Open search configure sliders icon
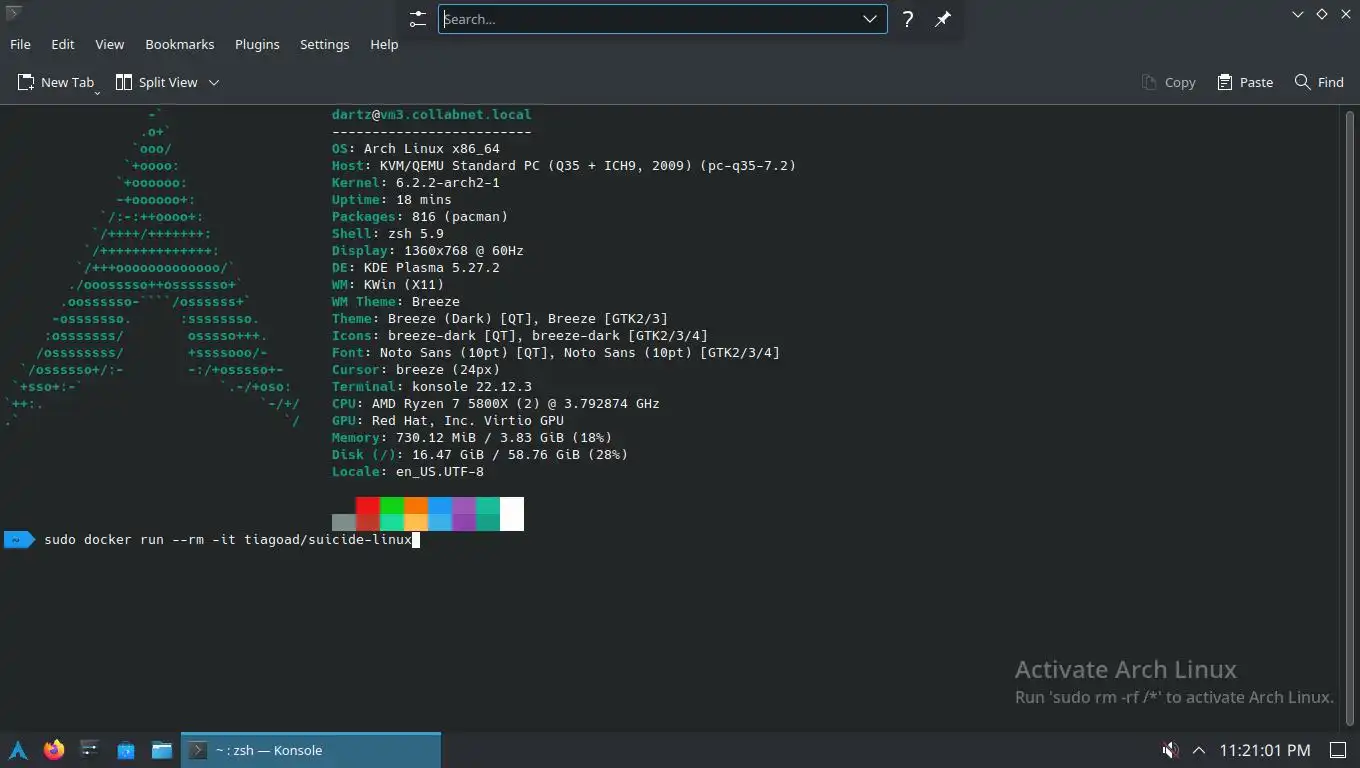Screen dimensions: 1360x768 pos(418,19)
